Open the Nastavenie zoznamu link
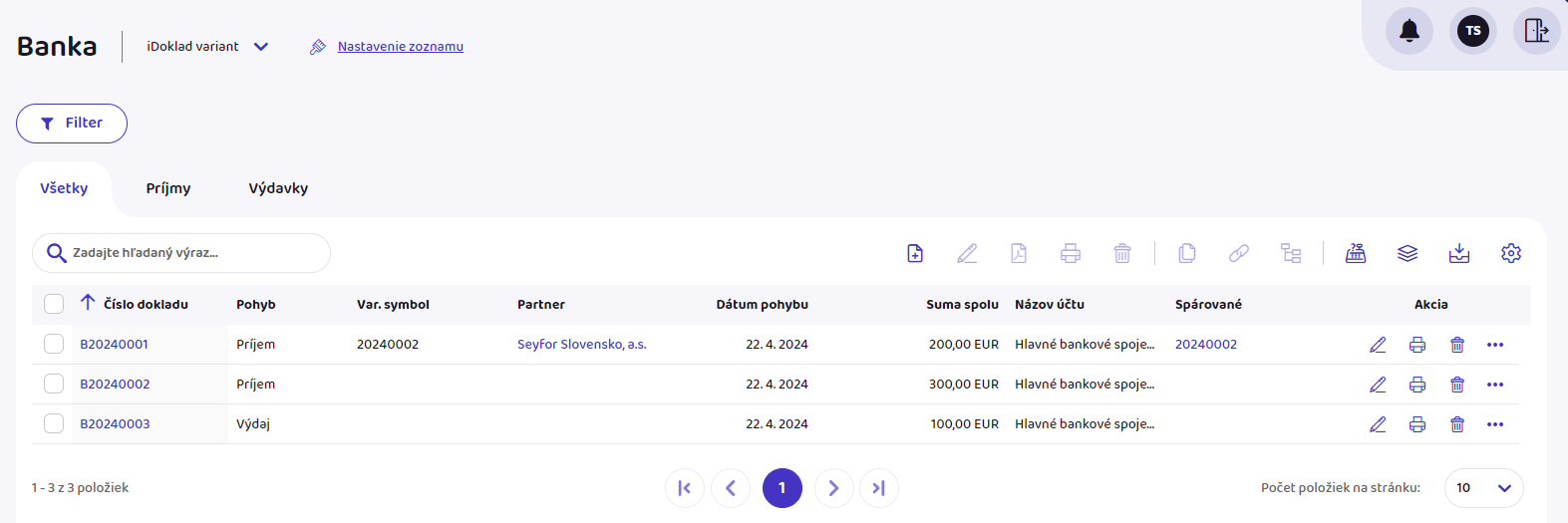The height and width of the screenshot is (523, 1568). tap(400, 47)
